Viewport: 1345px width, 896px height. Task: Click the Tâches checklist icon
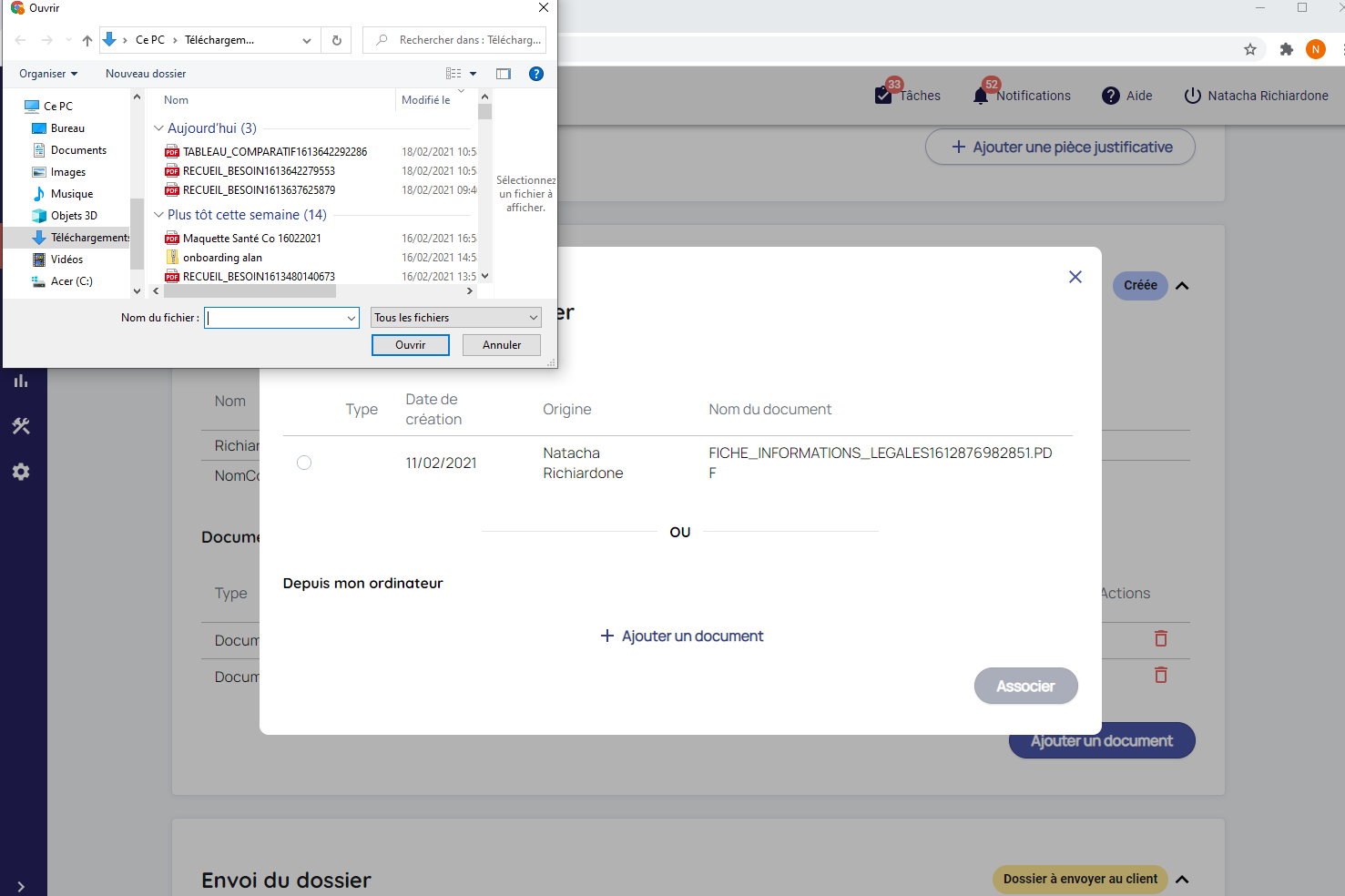(x=883, y=96)
